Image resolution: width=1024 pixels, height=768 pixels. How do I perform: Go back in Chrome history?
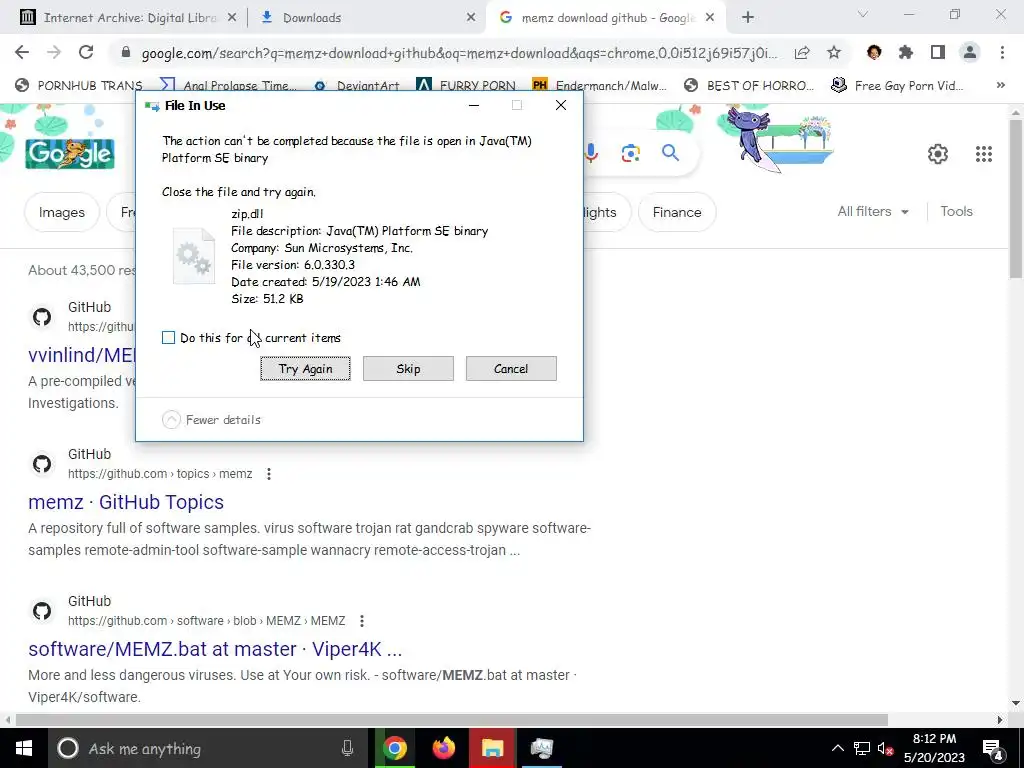tap(22, 53)
